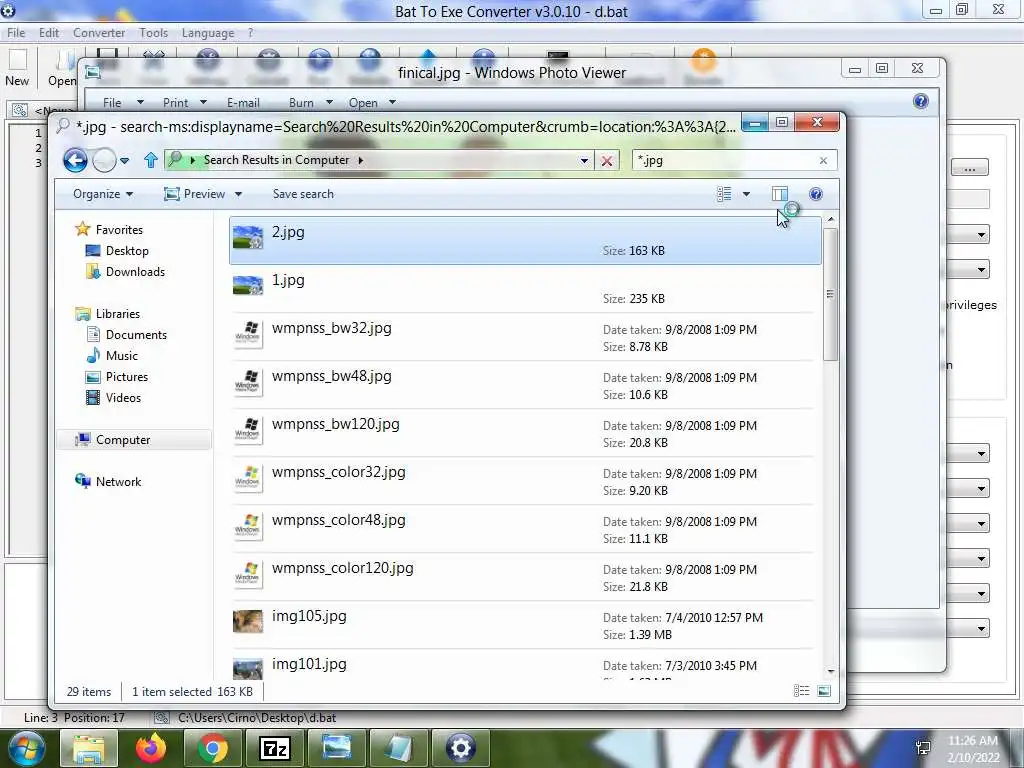Select file wmpnss_color48.jpg
Image resolution: width=1024 pixels, height=768 pixels.
(524, 529)
